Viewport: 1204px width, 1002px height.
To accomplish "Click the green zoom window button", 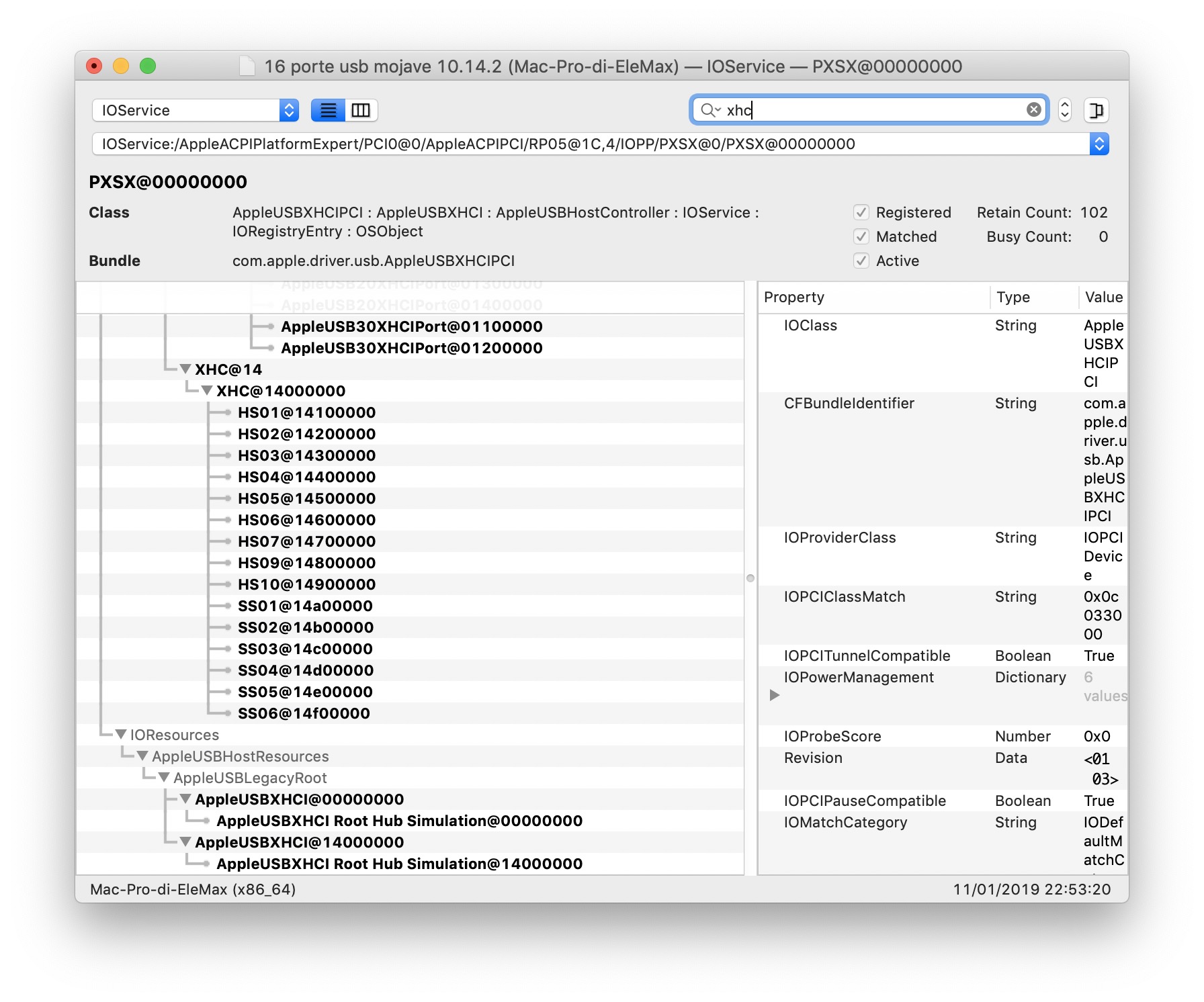I will (148, 66).
